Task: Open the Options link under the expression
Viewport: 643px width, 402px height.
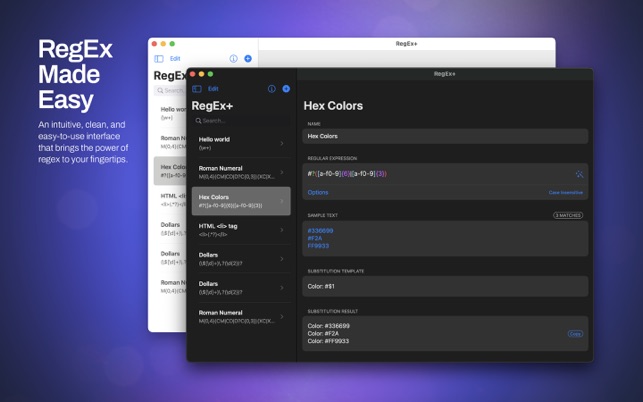Action: click(x=318, y=192)
